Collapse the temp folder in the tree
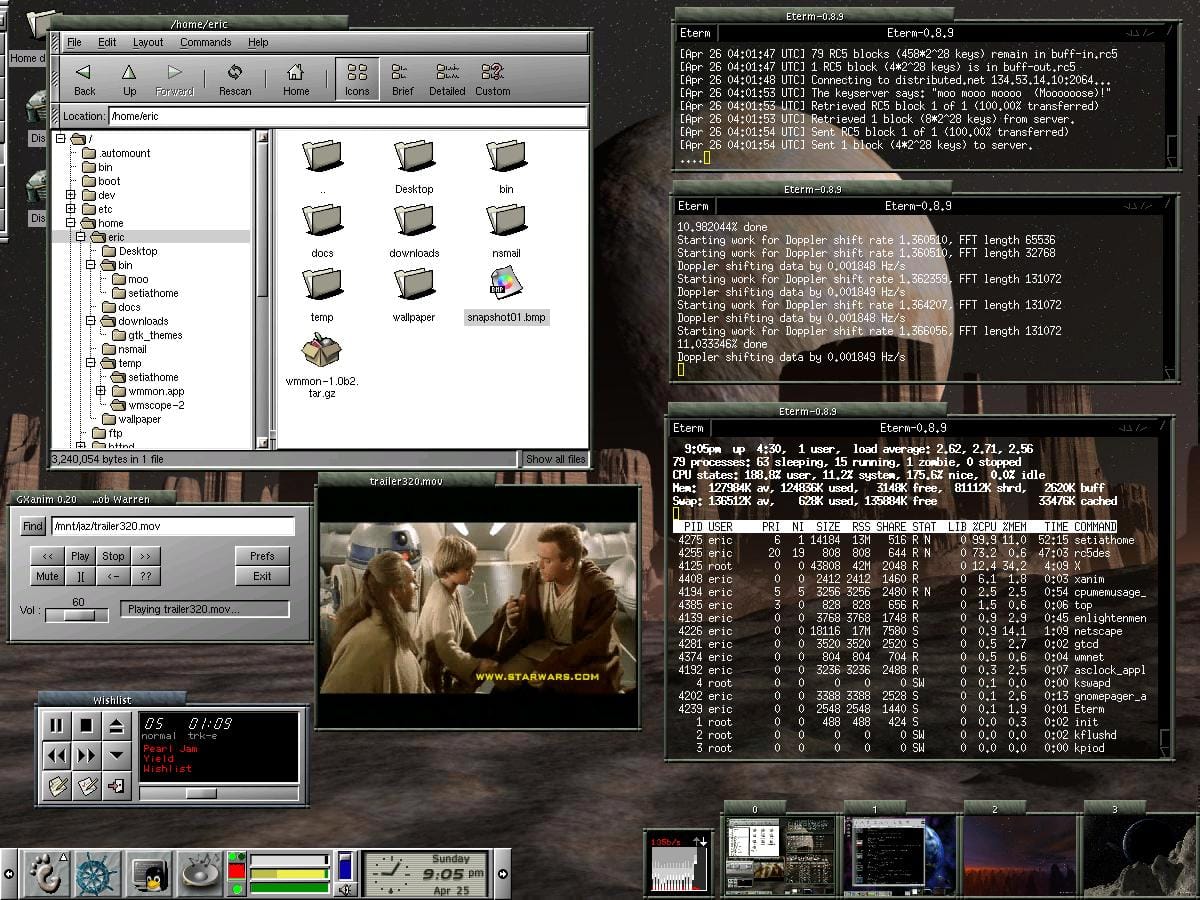This screenshot has width=1200, height=900. [91, 363]
